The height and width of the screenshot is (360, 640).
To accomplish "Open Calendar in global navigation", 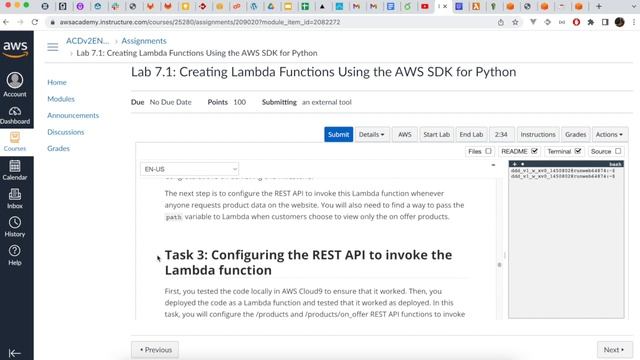I will tap(15, 170).
